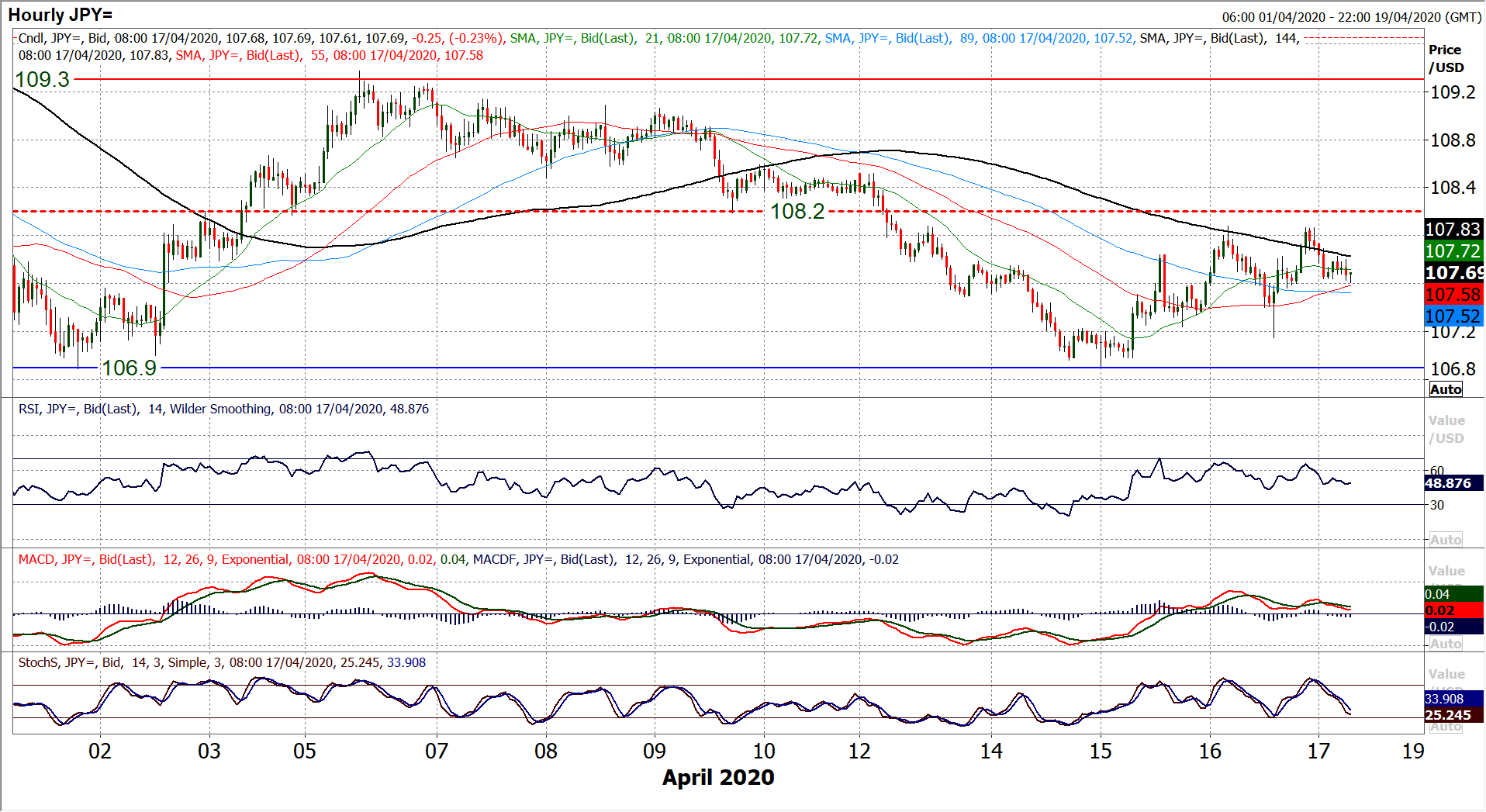This screenshot has width=1486, height=812.
Task: Click the 0.04 MACD value tag
Action: point(1453,594)
